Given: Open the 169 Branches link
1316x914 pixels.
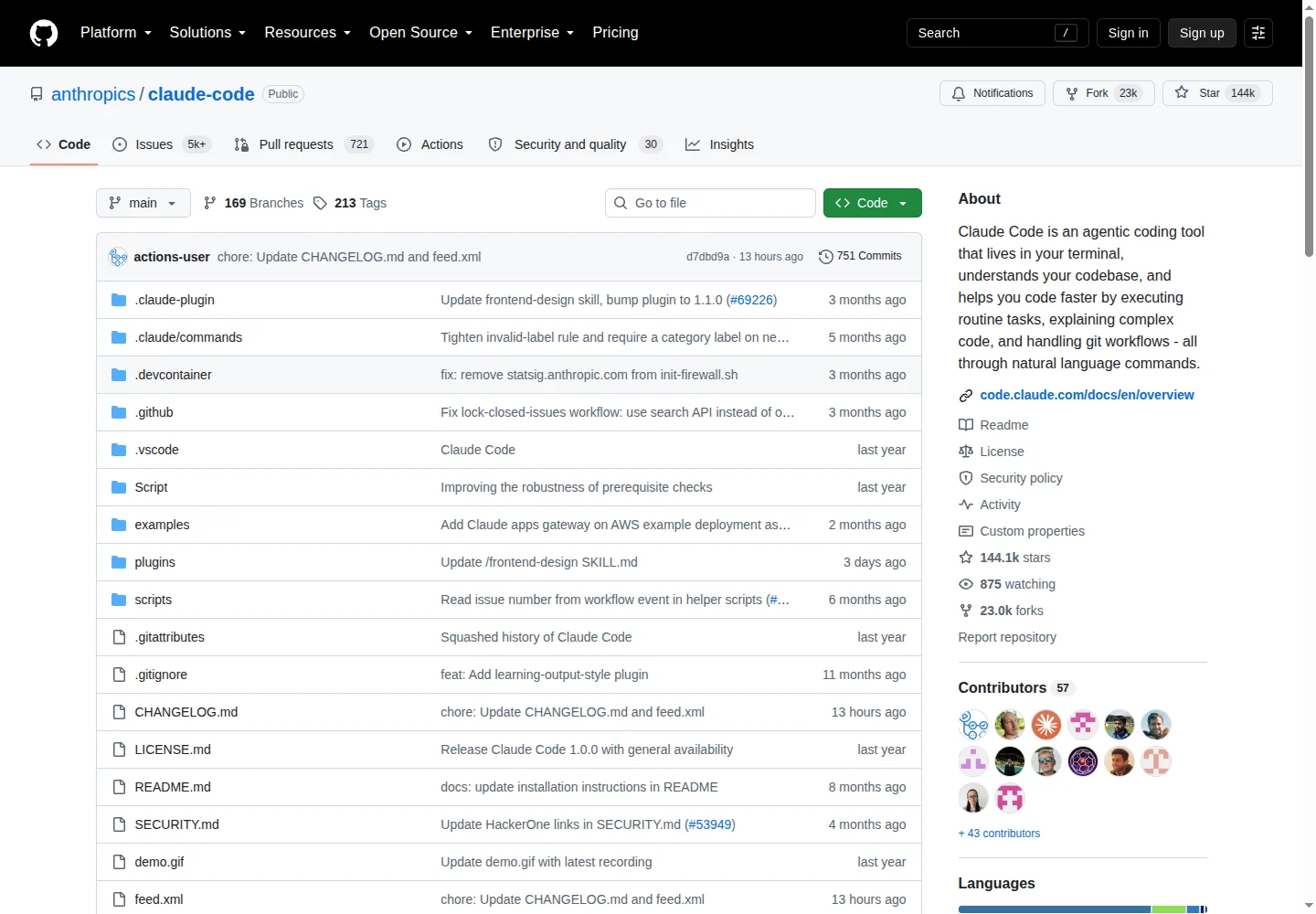Looking at the screenshot, I should coord(253,203).
